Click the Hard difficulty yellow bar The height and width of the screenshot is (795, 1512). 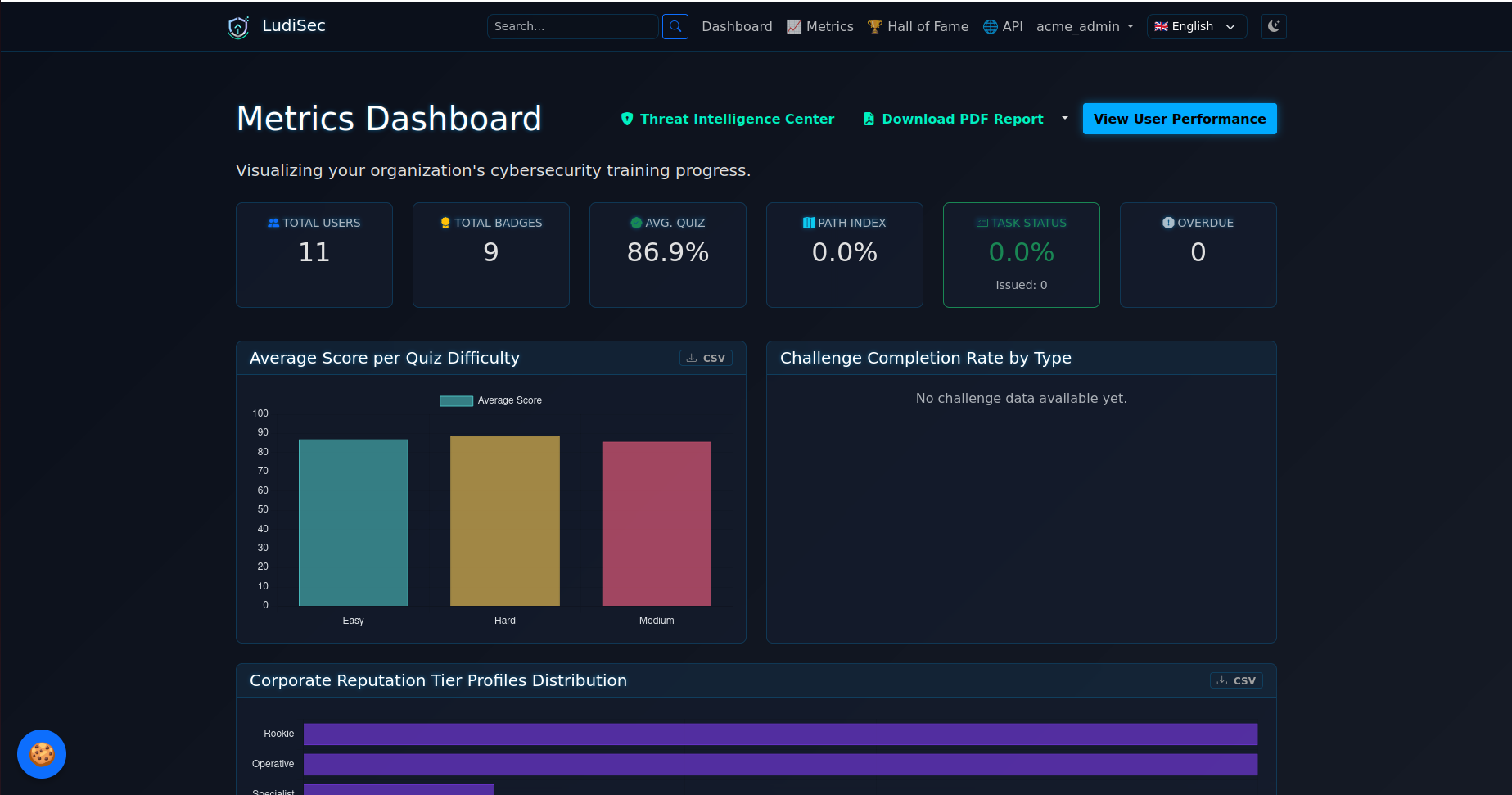click(505, 521)
